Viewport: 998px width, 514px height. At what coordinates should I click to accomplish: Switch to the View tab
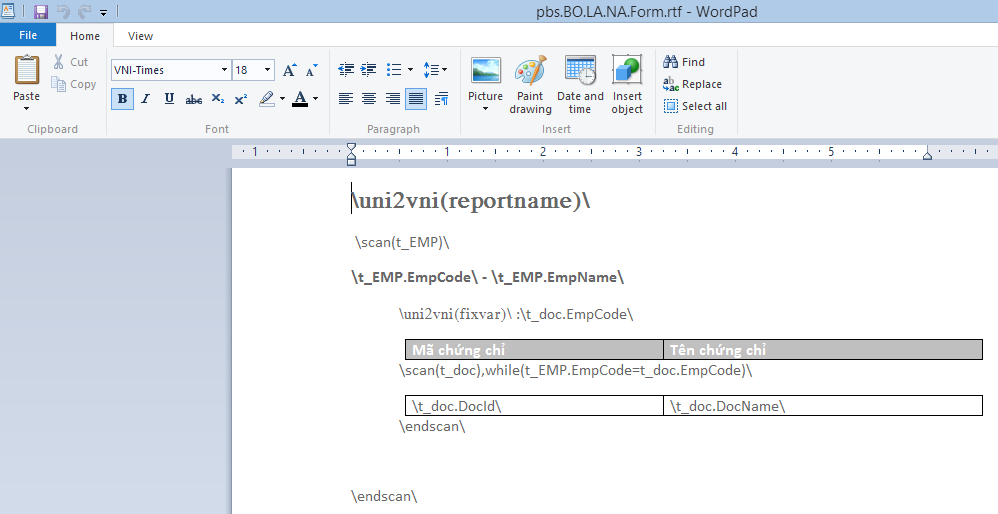(x=141, y=36)
